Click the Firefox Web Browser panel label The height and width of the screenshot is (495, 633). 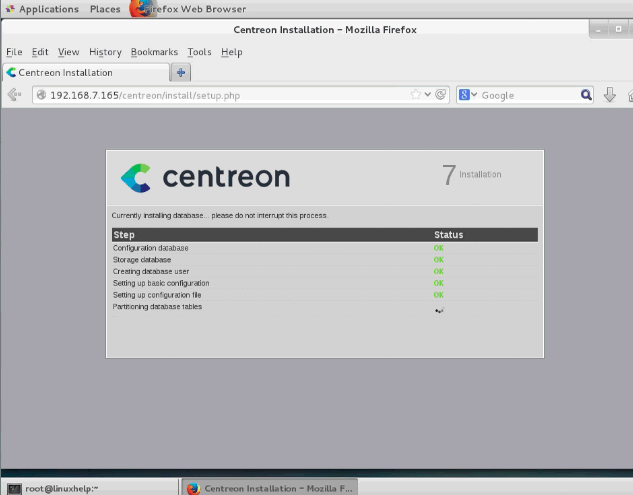pos(195,9)
